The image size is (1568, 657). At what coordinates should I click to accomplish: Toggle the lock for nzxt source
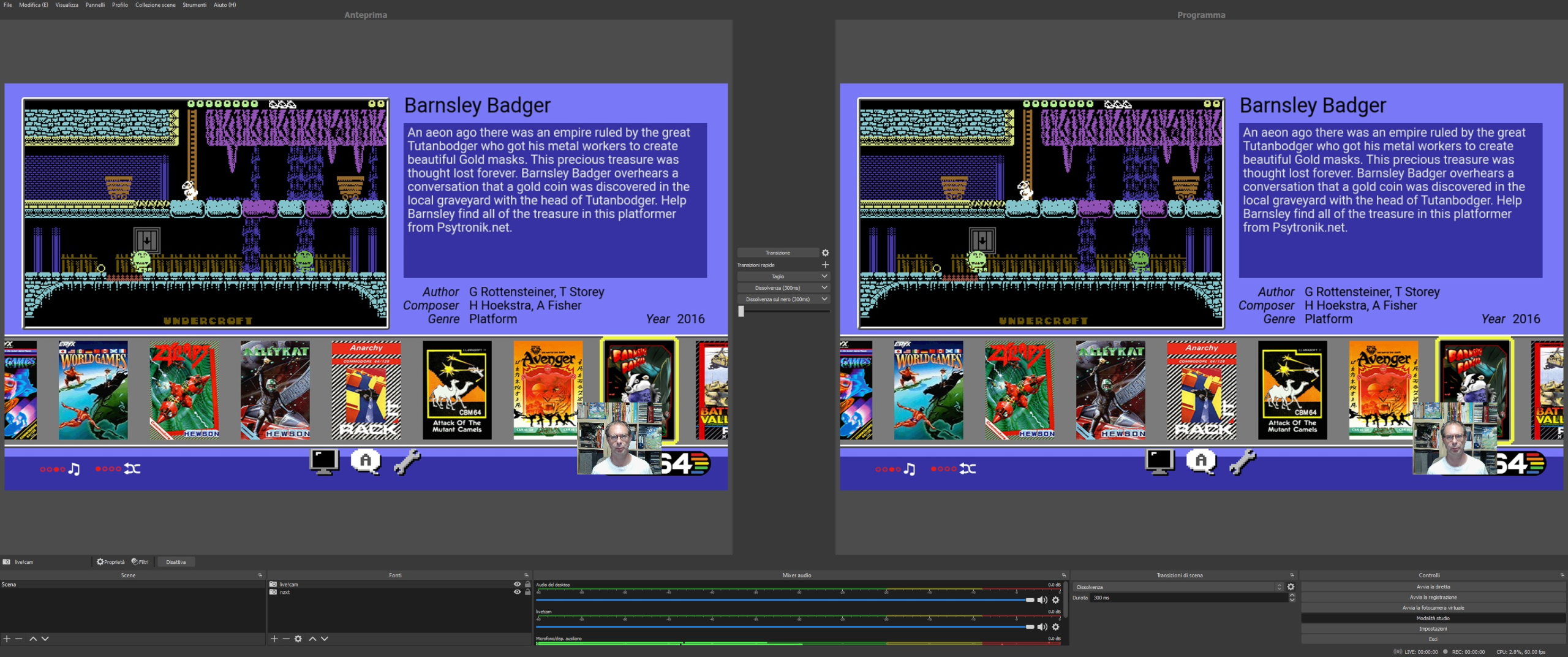click(x=527, y=592)
